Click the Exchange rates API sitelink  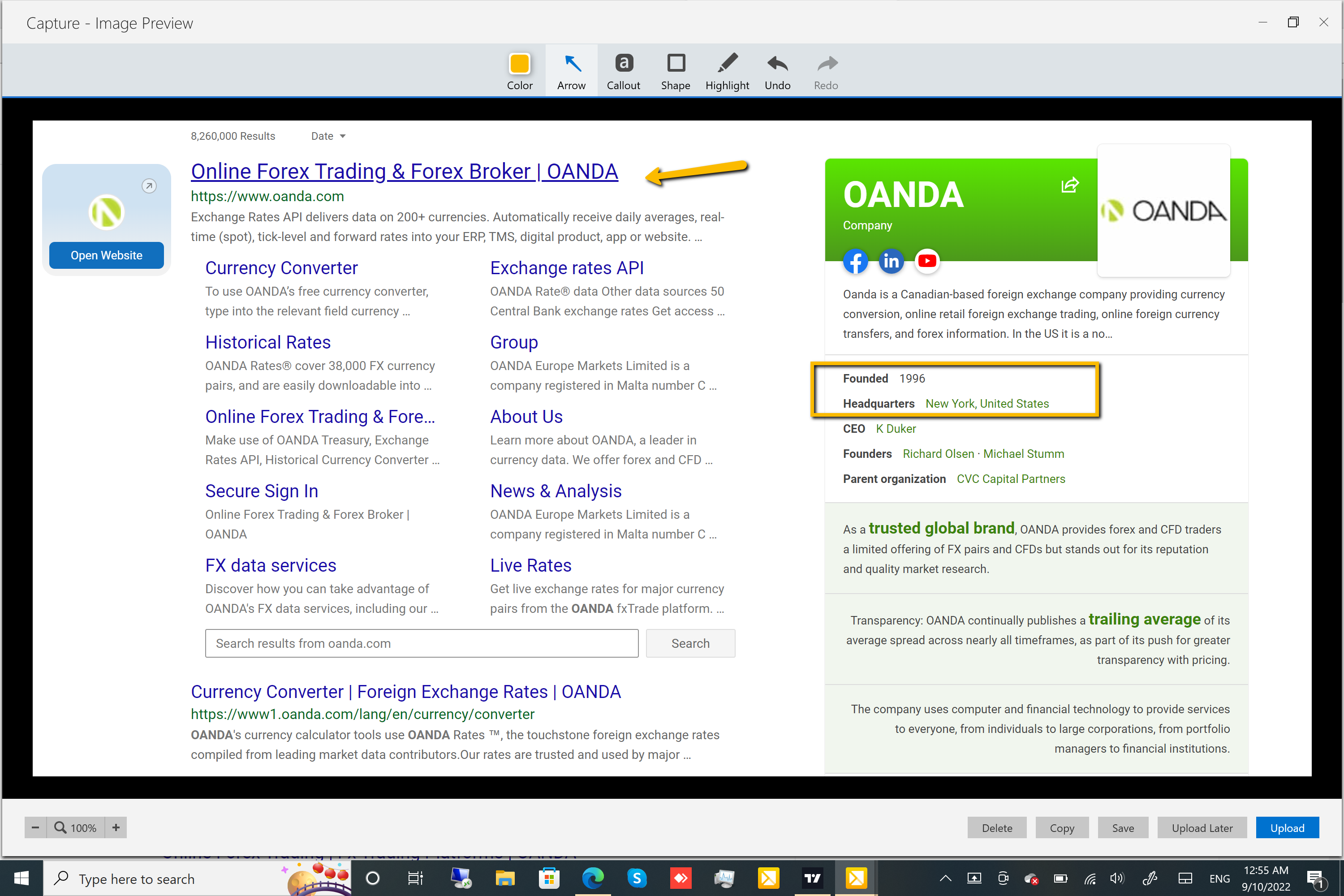[567, 268]
